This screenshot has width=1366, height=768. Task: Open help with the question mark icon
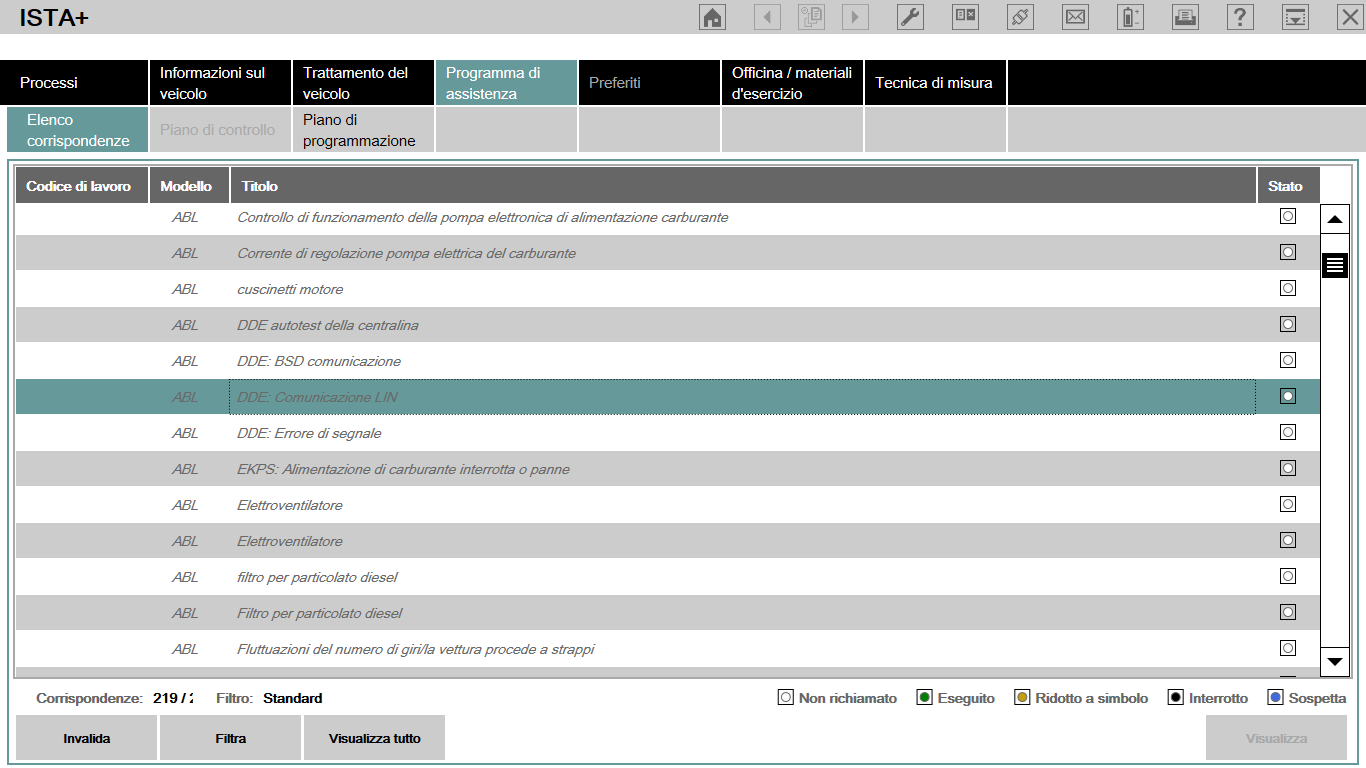(x=1240, y=17)
